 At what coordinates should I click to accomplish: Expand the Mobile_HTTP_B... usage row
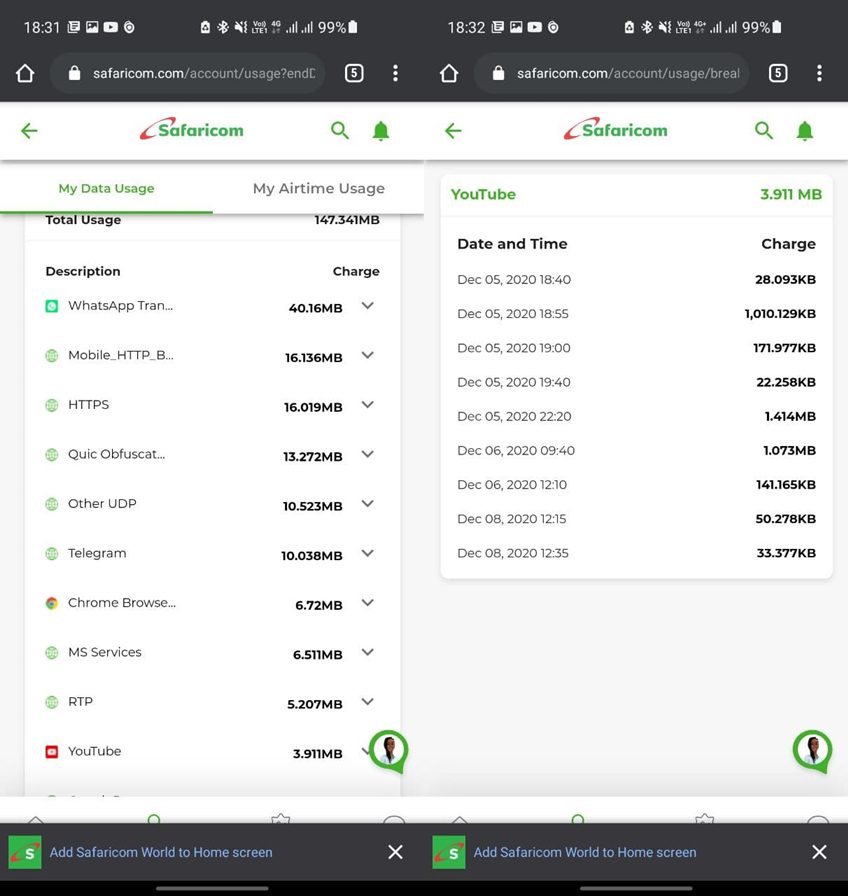[367, 355]
